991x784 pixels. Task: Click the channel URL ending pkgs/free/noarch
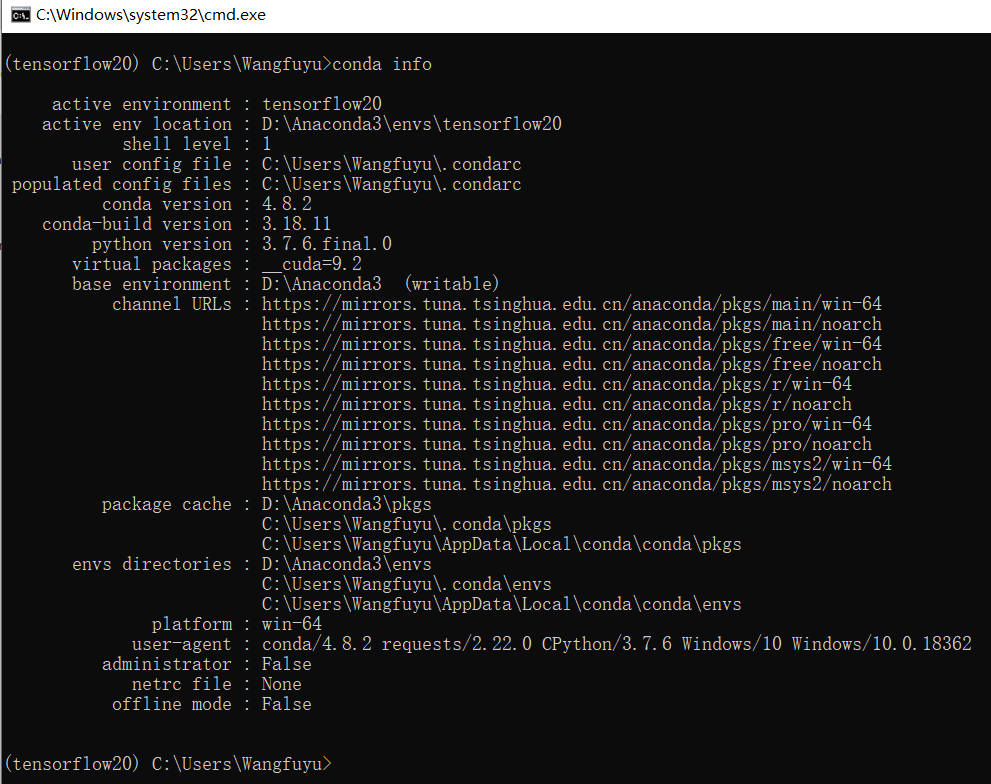(x=571, y=364)
